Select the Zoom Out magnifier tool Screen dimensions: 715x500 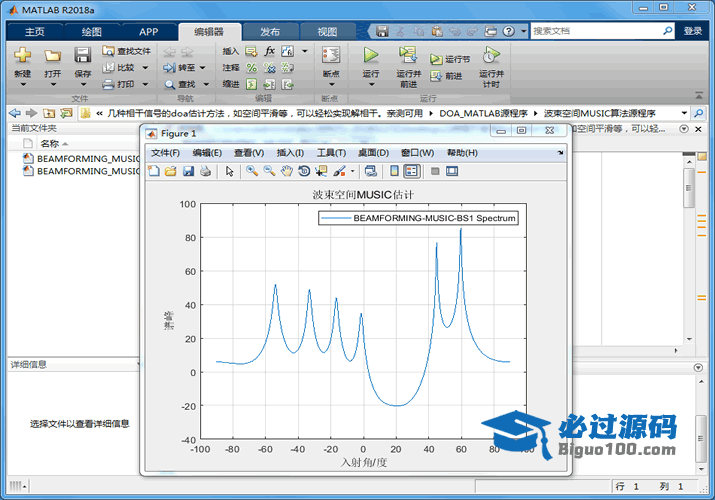(x=269, y=171)
